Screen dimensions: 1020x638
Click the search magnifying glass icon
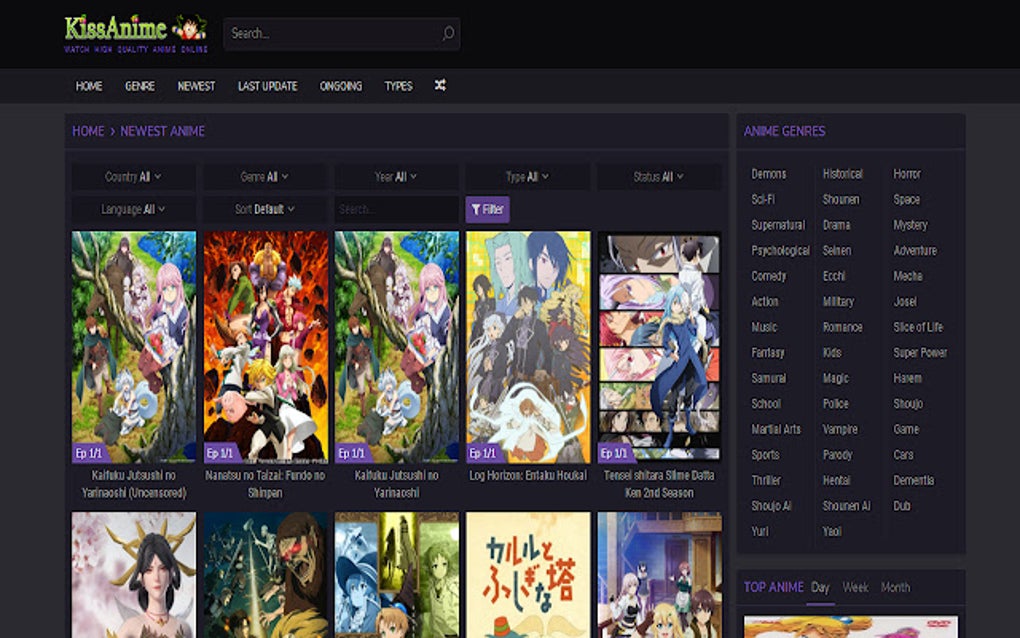tap(447, 33)
